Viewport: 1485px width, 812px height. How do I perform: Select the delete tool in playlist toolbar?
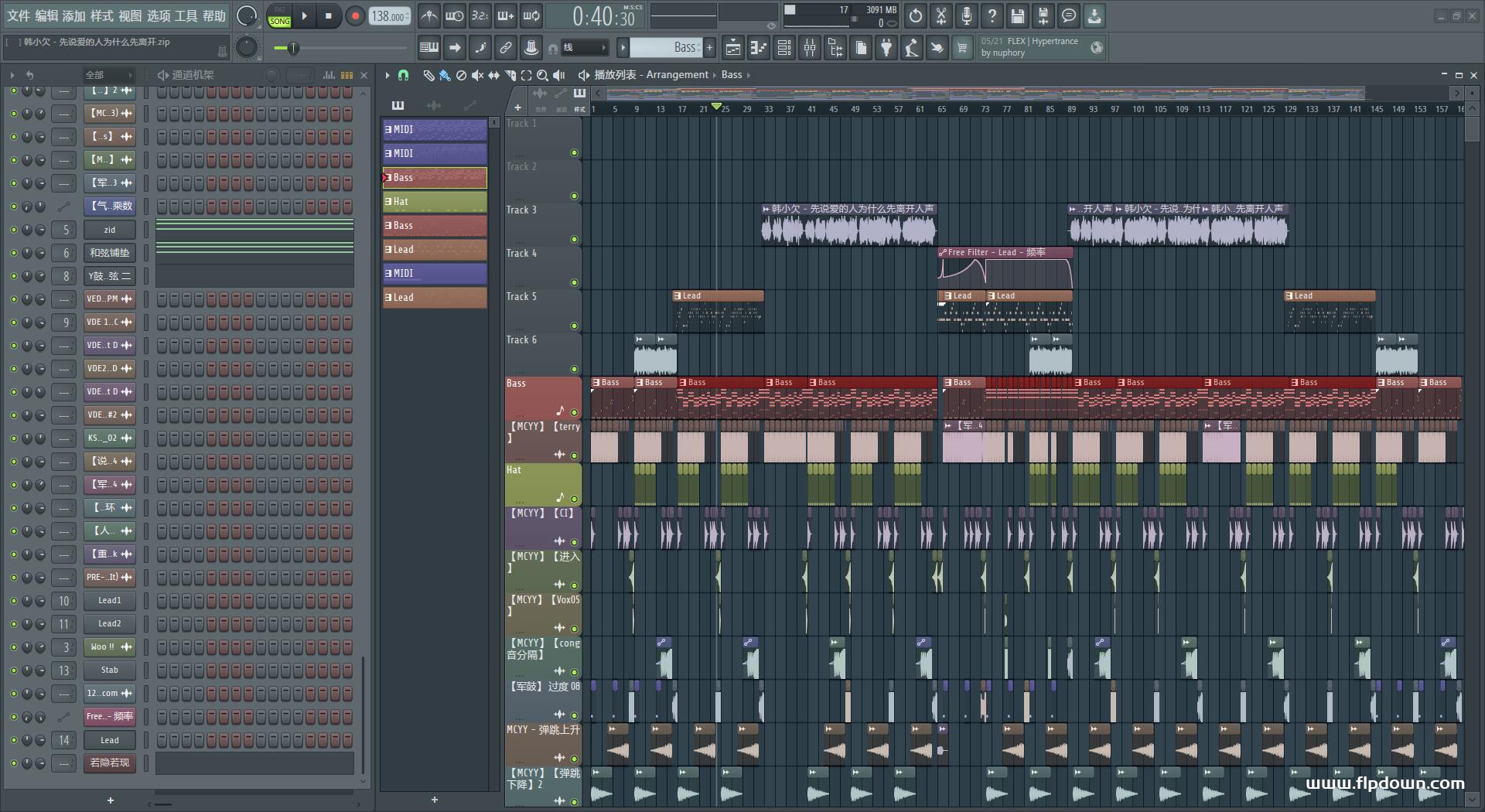461,75
